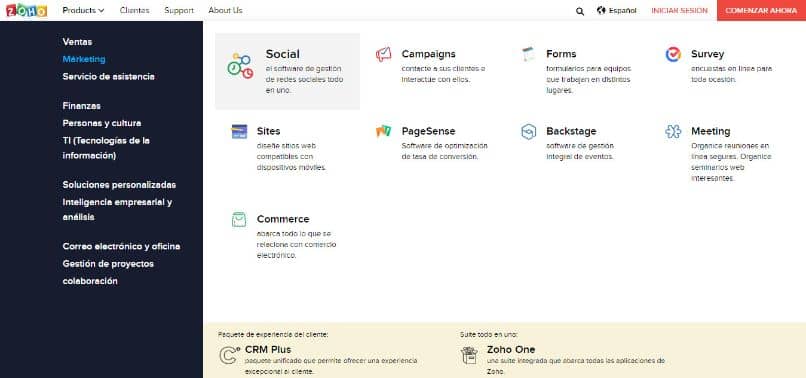The image size is (806, 378).
Task: Click 'diseñe sitios web' description
Action: click(291, 157)
